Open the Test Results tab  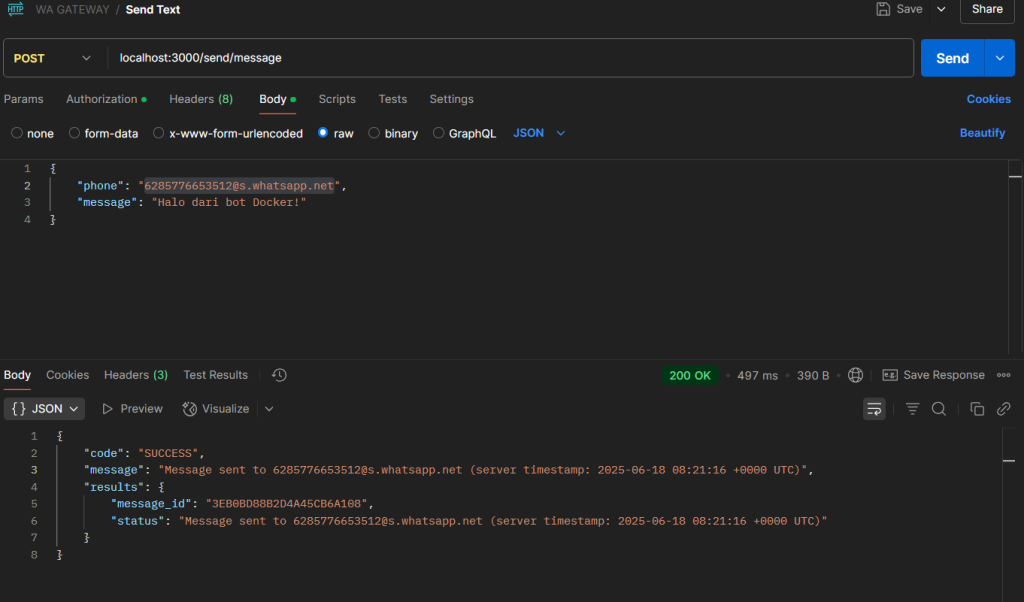coord(215,375)
